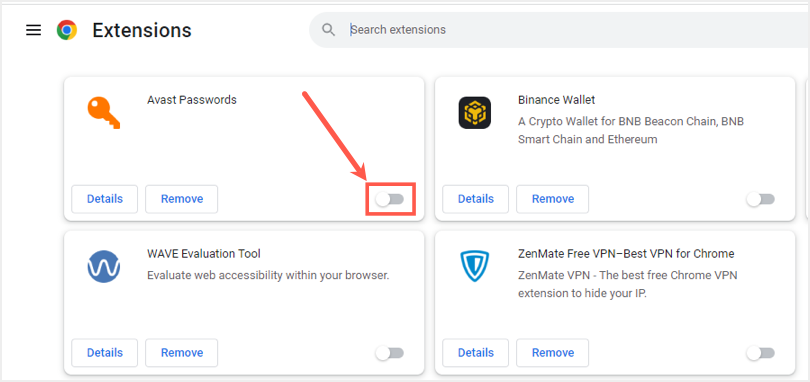The width and height of the screenshot is (810, 382).
Task: Open Details for Binance Wallet
Action: [476, 199]
